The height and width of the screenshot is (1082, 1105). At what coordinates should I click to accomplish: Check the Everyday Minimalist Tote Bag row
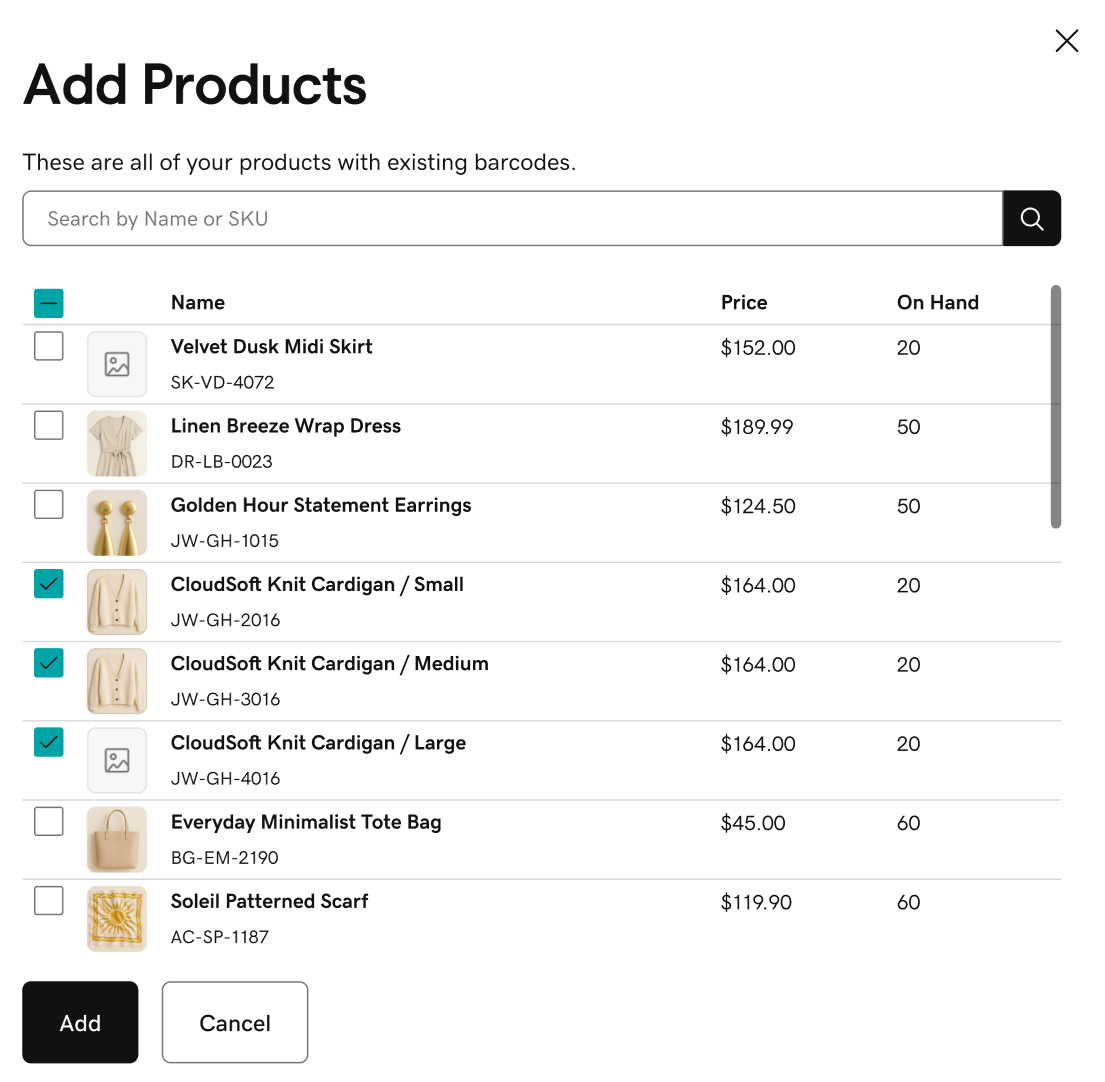point(49,821)
